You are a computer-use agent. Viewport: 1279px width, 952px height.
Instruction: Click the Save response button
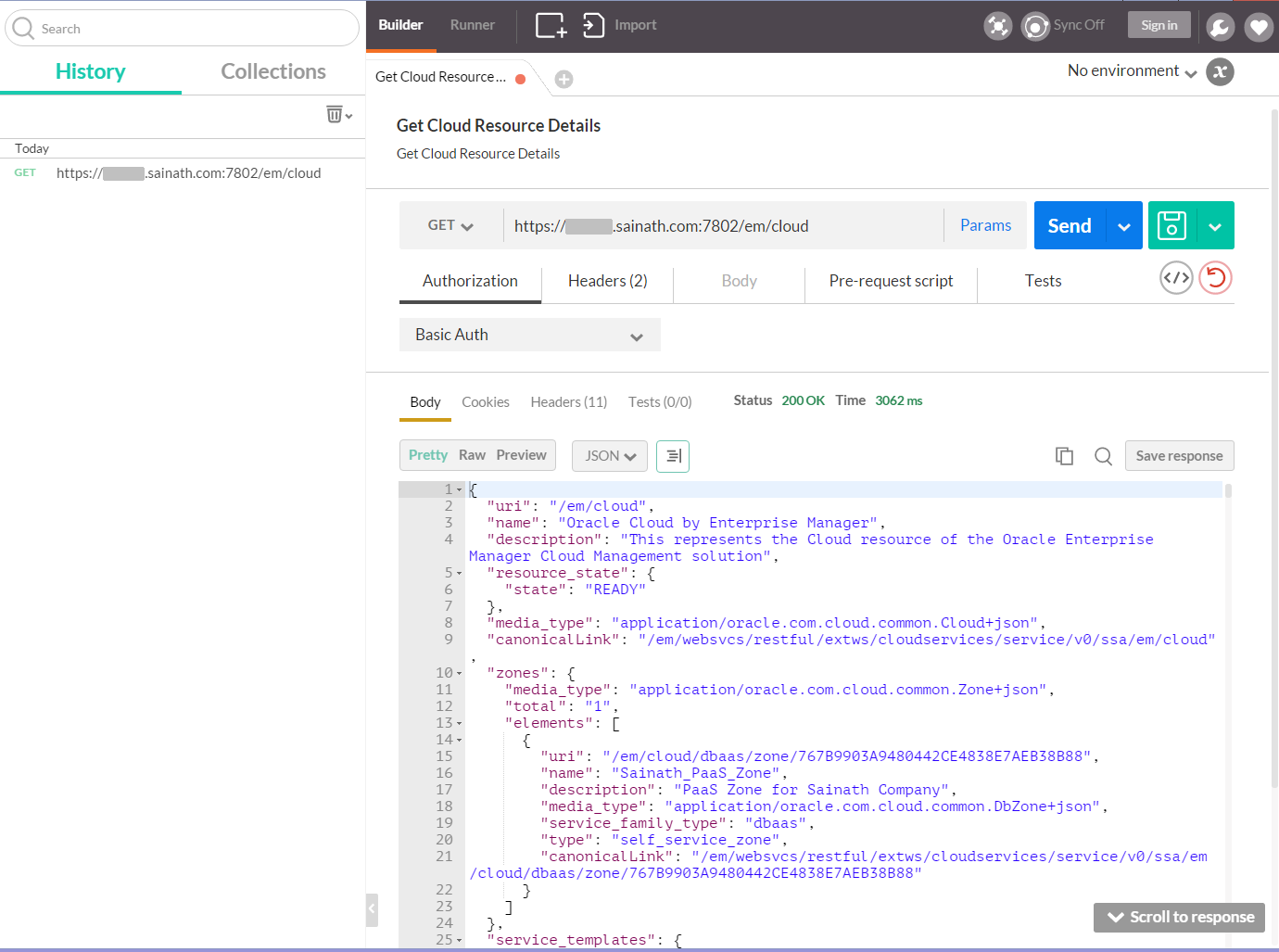1179,456
